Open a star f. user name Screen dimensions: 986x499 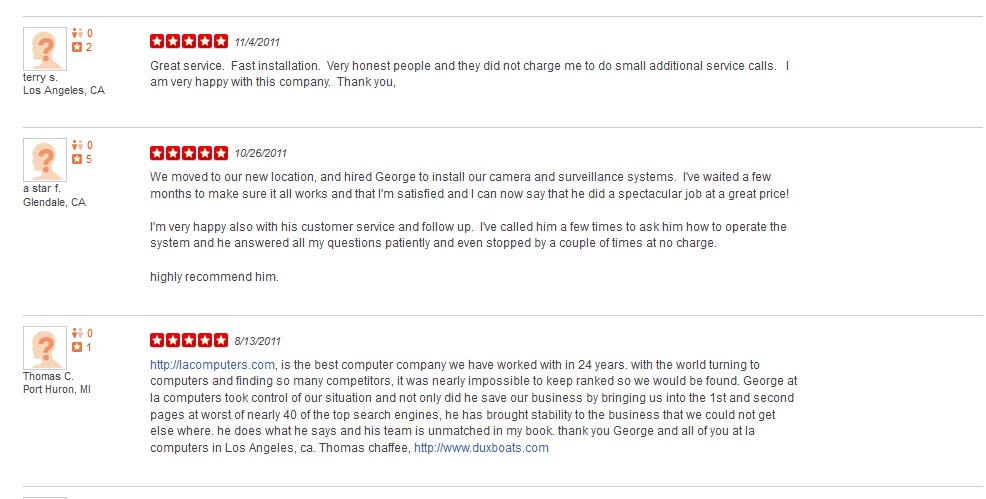pyautogui.click(x=42, y=189)
